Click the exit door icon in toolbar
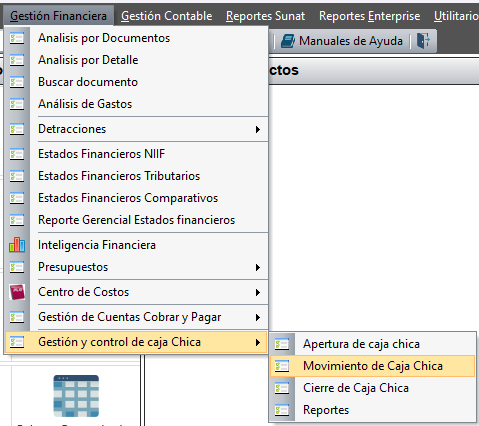 click(x=423, y=41)
